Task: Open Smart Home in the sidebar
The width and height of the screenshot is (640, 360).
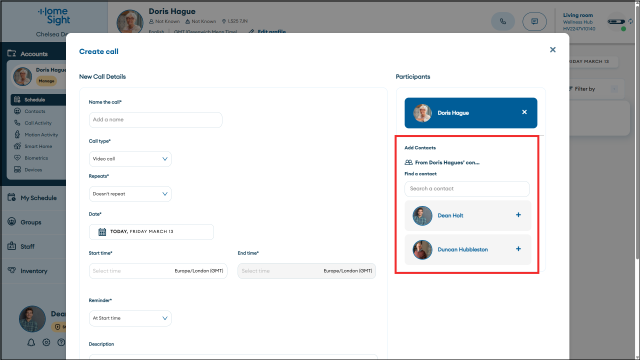Action: [x=38, y=146]
